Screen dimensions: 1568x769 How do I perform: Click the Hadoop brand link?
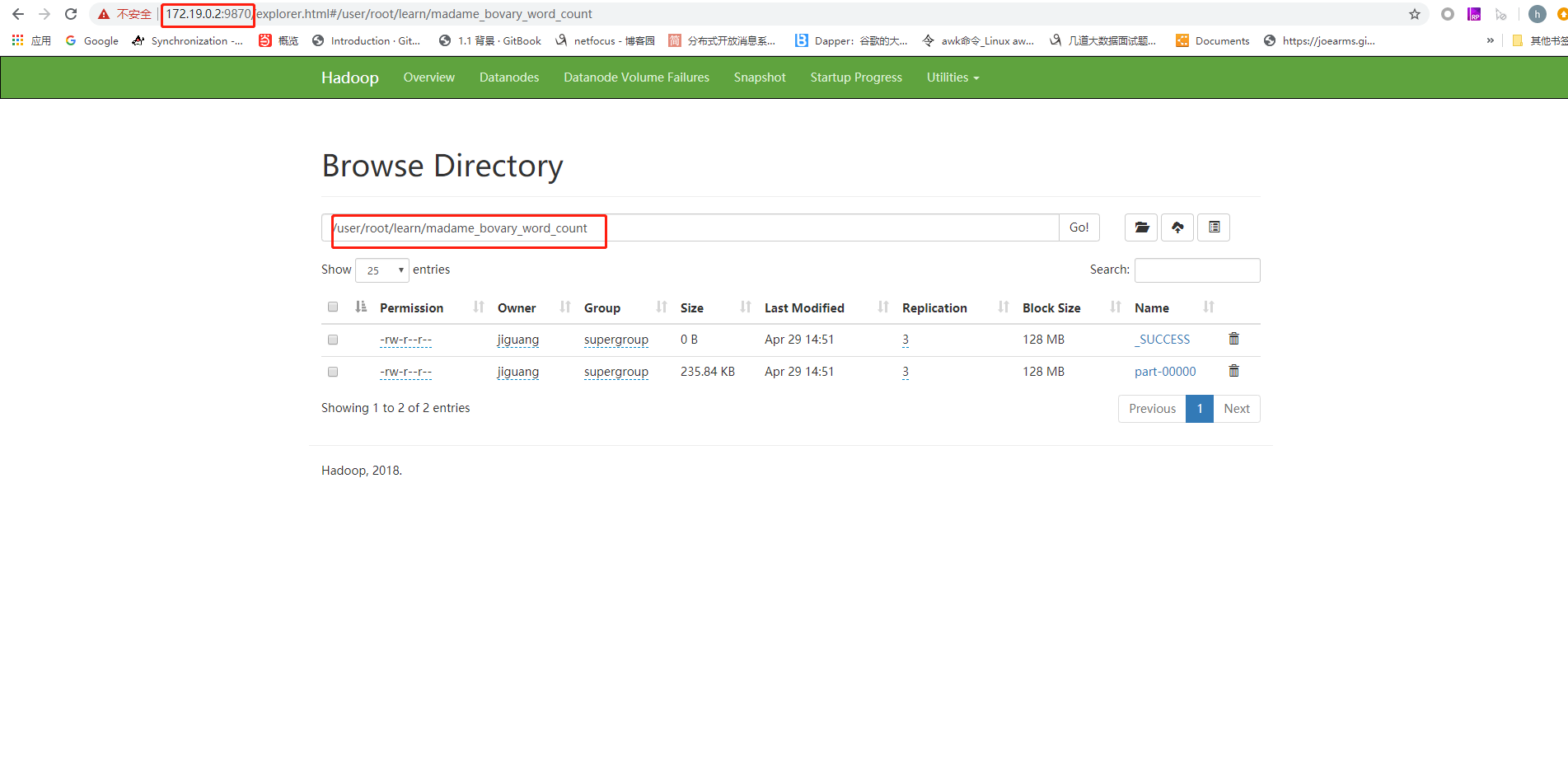[x=350, y=77]
